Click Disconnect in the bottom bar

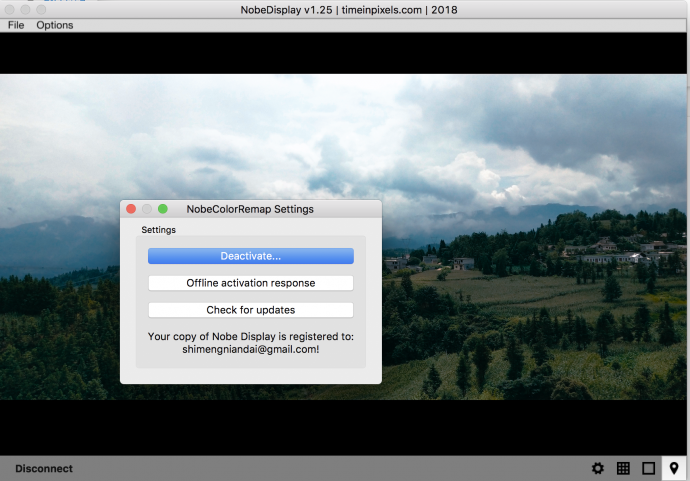click(44, 468)
